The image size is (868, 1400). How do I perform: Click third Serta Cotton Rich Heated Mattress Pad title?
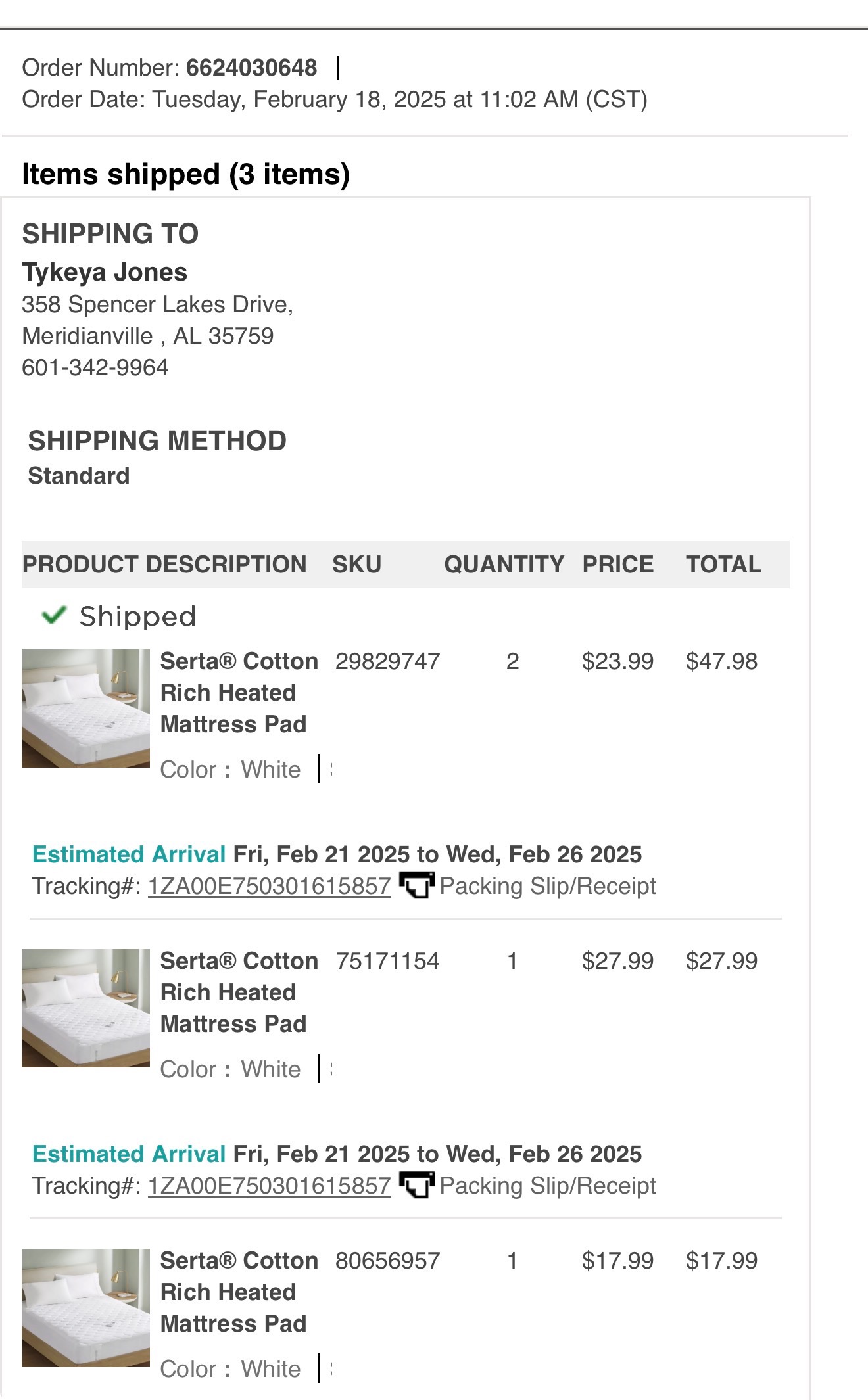pyautogui.click(x=239, y=1292)
